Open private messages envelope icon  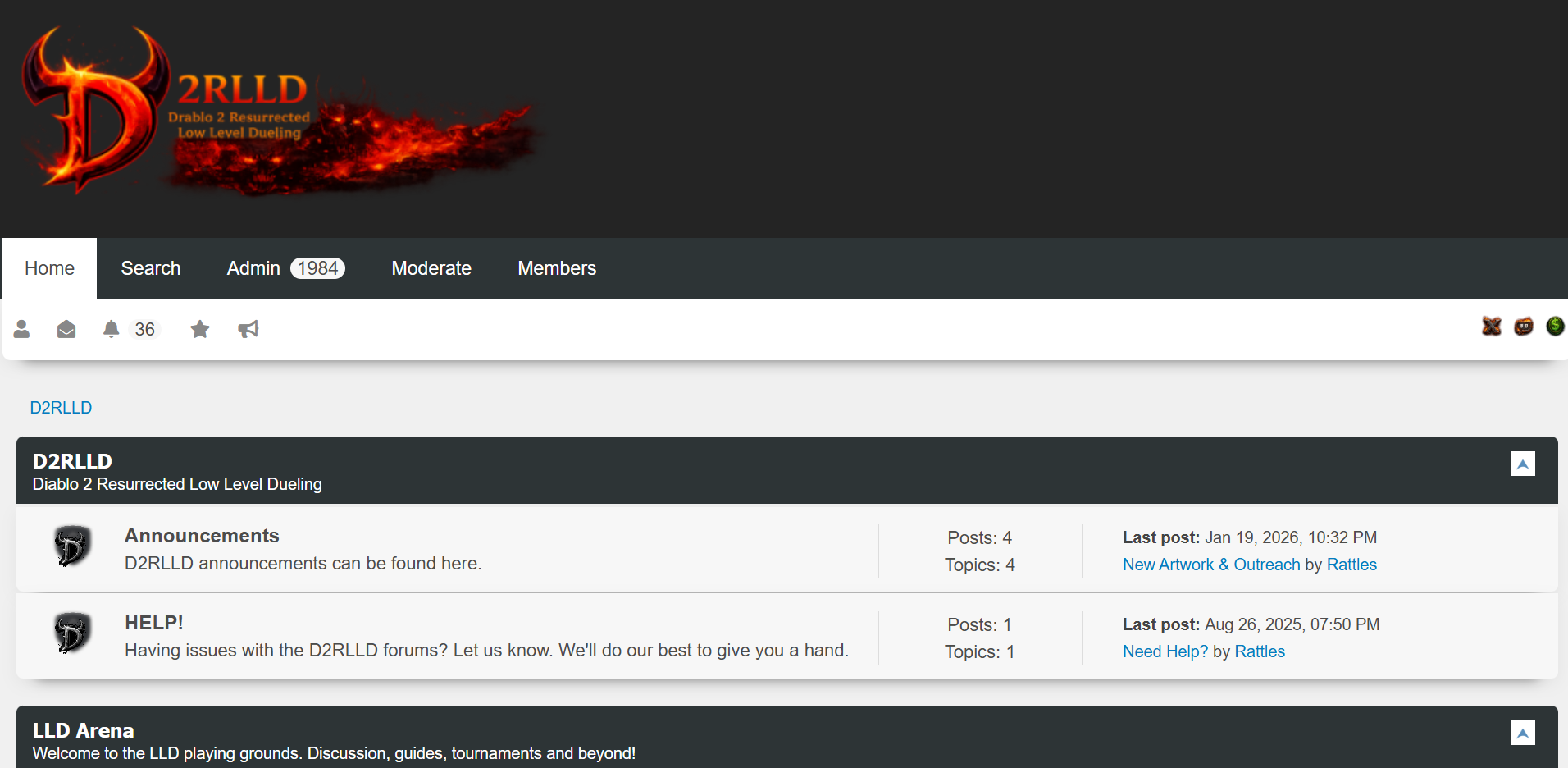(66, 329)
